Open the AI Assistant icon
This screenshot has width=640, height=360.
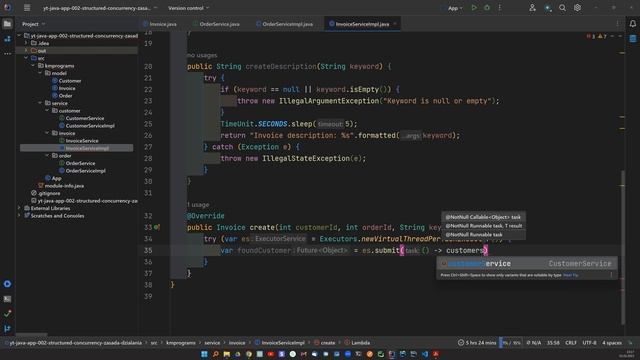[x=548, y=8]
